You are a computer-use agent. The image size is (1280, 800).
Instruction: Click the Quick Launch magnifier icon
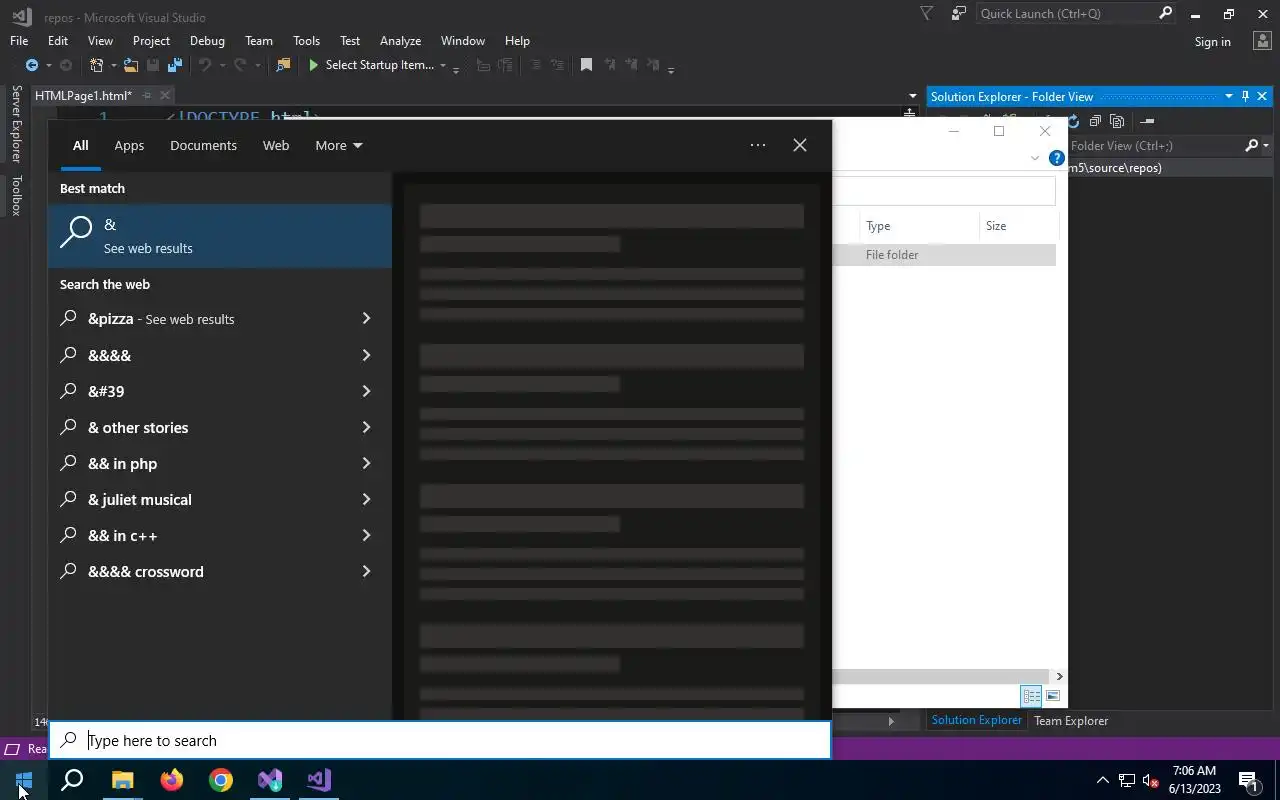coord(1165,14)
